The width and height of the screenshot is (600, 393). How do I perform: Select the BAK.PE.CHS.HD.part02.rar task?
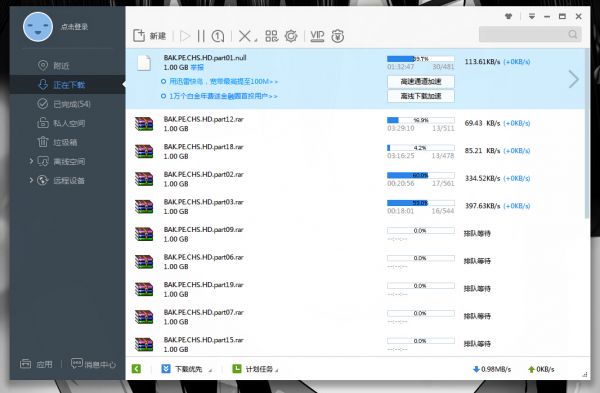(x=355, y=179)
